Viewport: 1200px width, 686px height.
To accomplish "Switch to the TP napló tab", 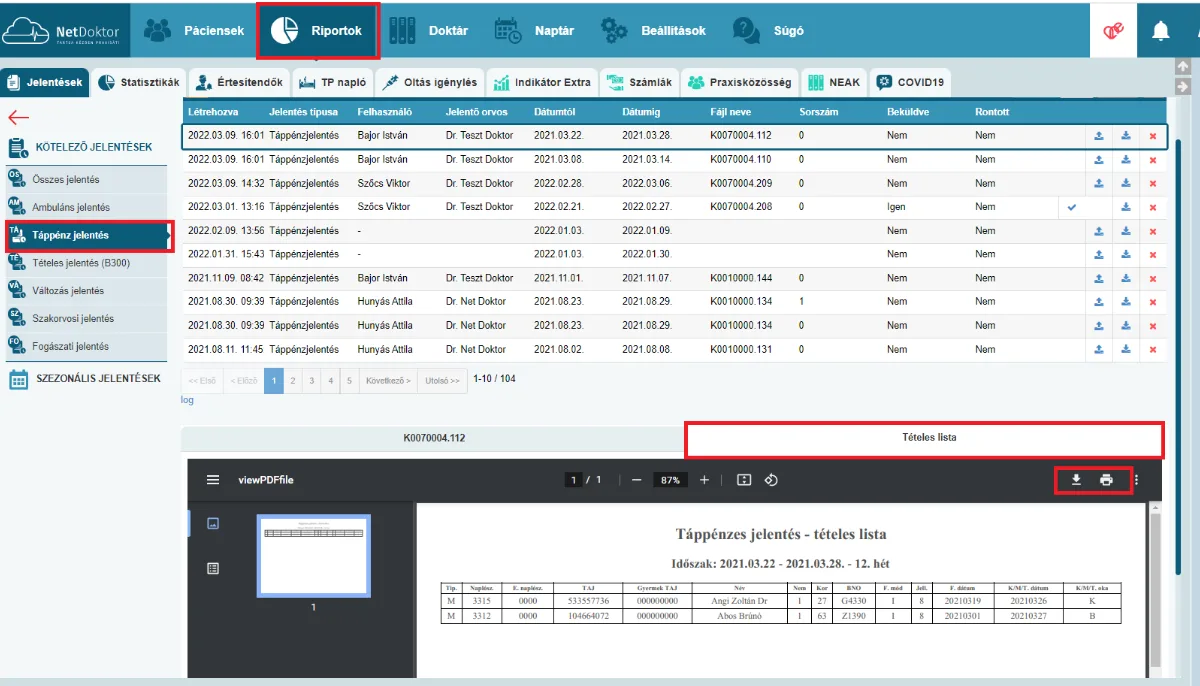I will [x=331, y=82].
